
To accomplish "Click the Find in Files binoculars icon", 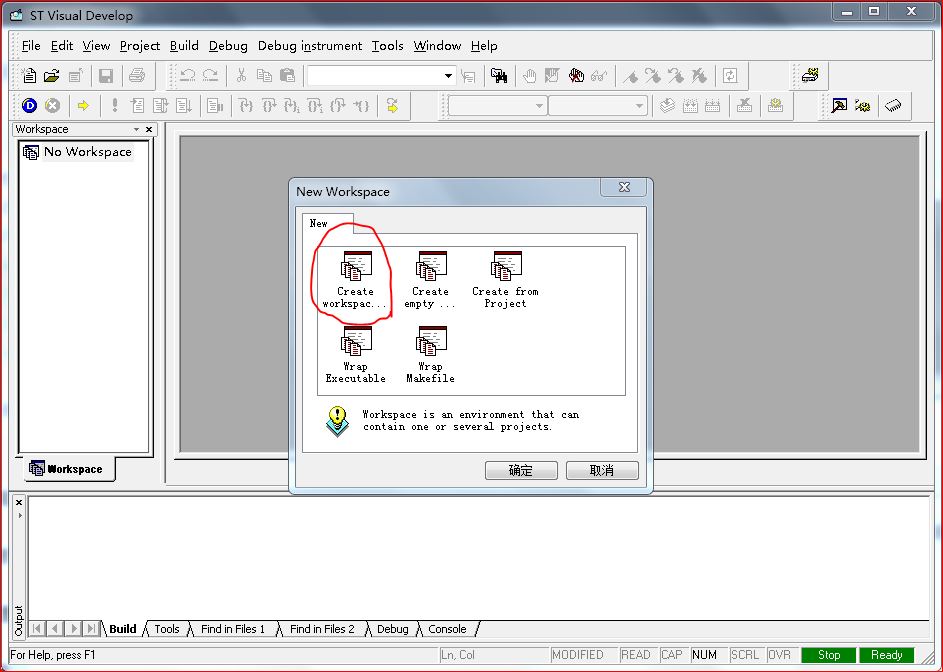I will click(x=499, y=76).
